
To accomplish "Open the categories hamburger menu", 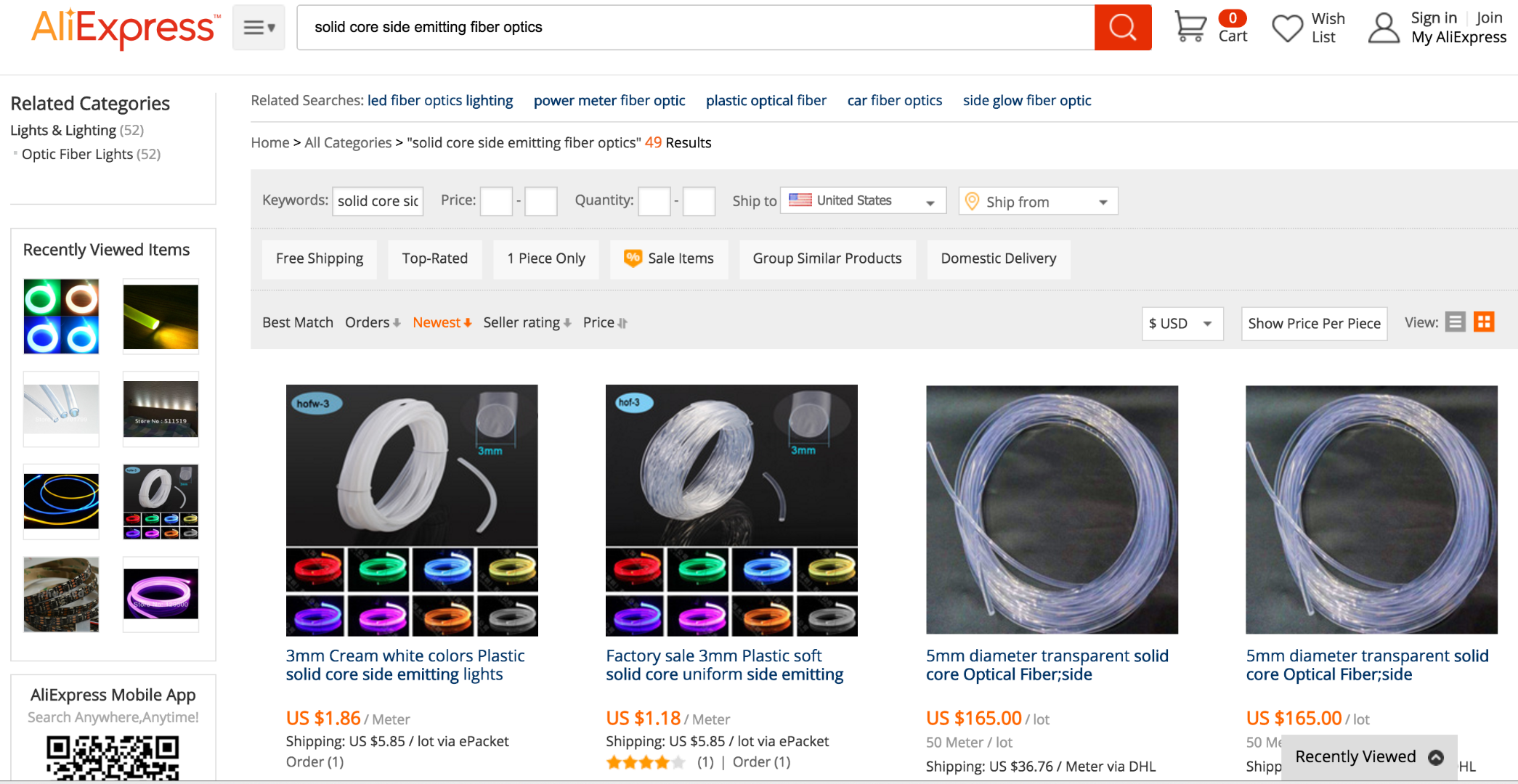I will click(x=258, y=27).
